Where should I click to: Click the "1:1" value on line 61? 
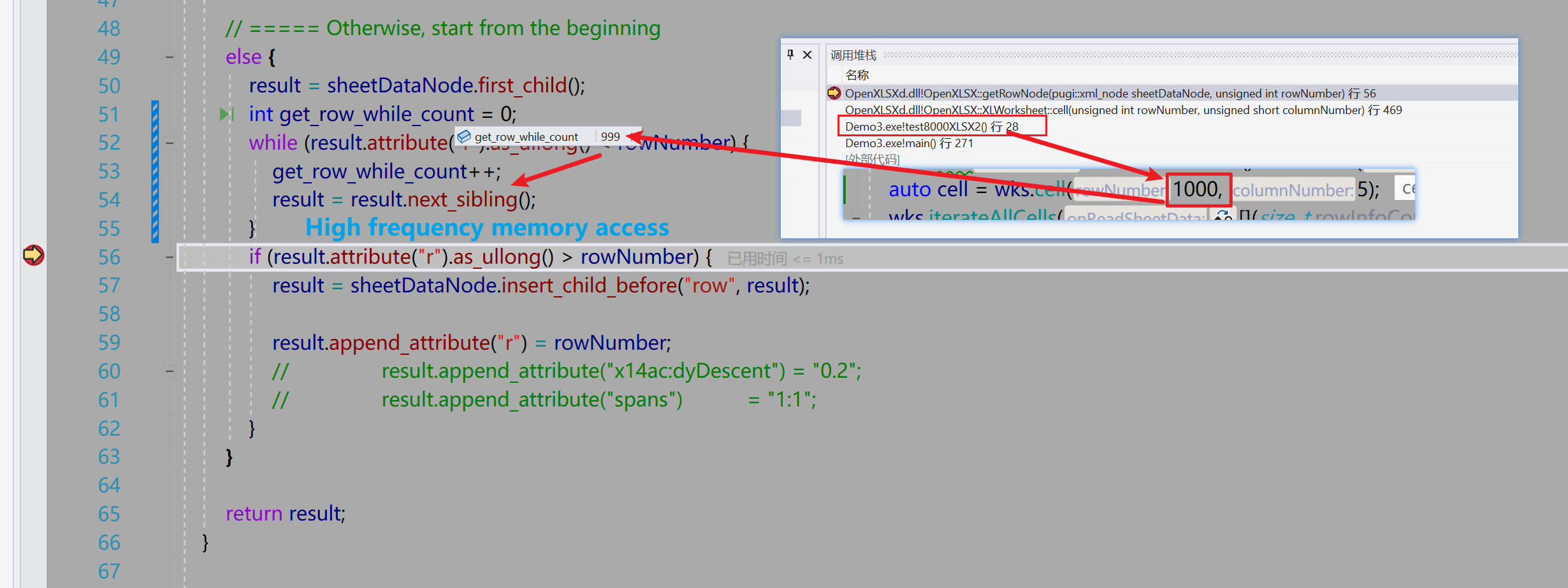click(x=788, y=399)
